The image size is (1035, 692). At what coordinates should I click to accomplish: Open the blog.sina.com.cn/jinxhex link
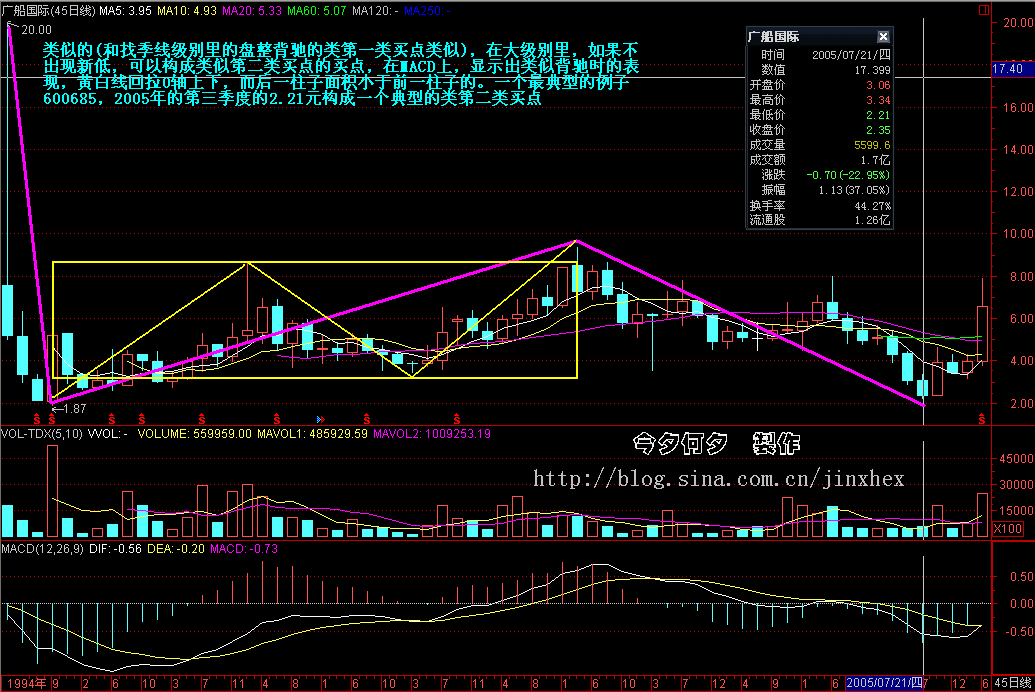coord(718,480)
